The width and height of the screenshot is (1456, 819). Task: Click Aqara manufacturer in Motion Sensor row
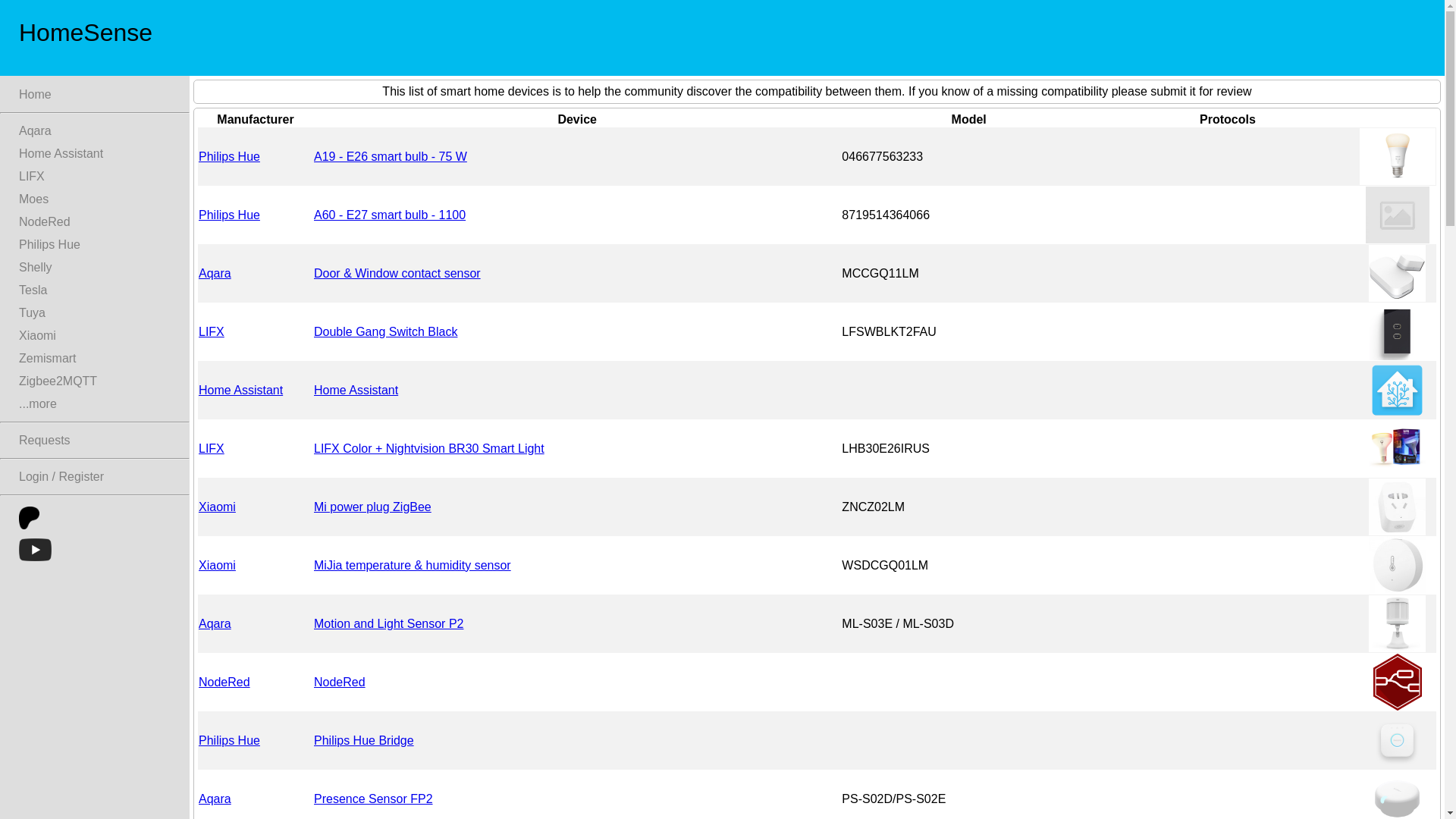point(215,624)
